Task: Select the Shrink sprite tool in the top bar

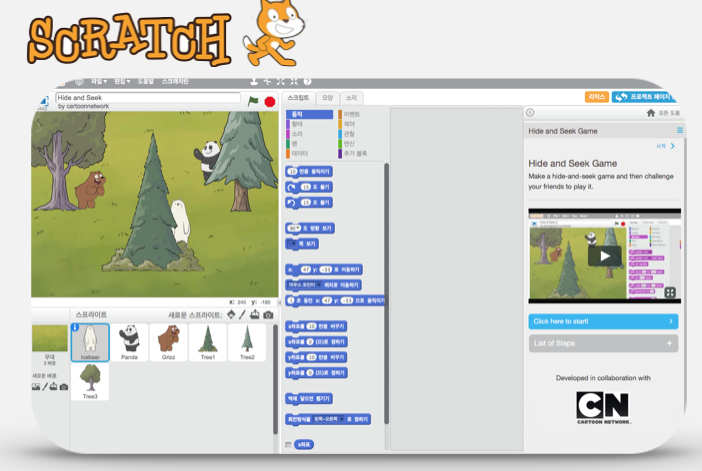Action: pos(294,81)
